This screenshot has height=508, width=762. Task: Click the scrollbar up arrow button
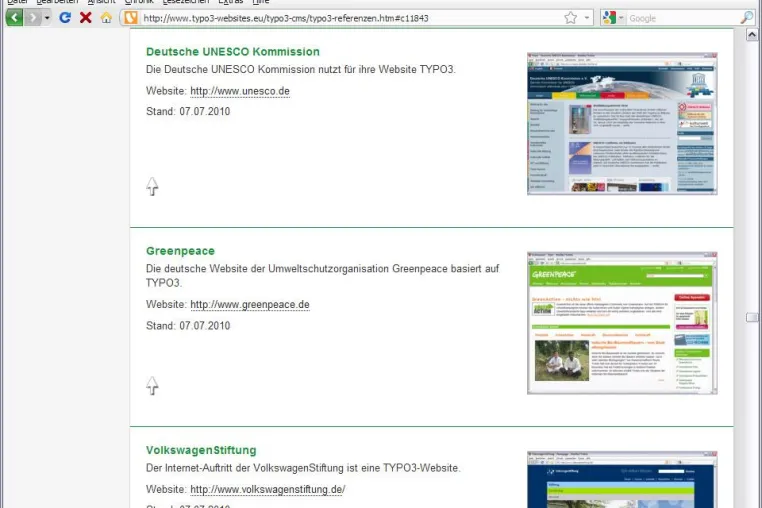pyautogui.click(x=752, y=35)
